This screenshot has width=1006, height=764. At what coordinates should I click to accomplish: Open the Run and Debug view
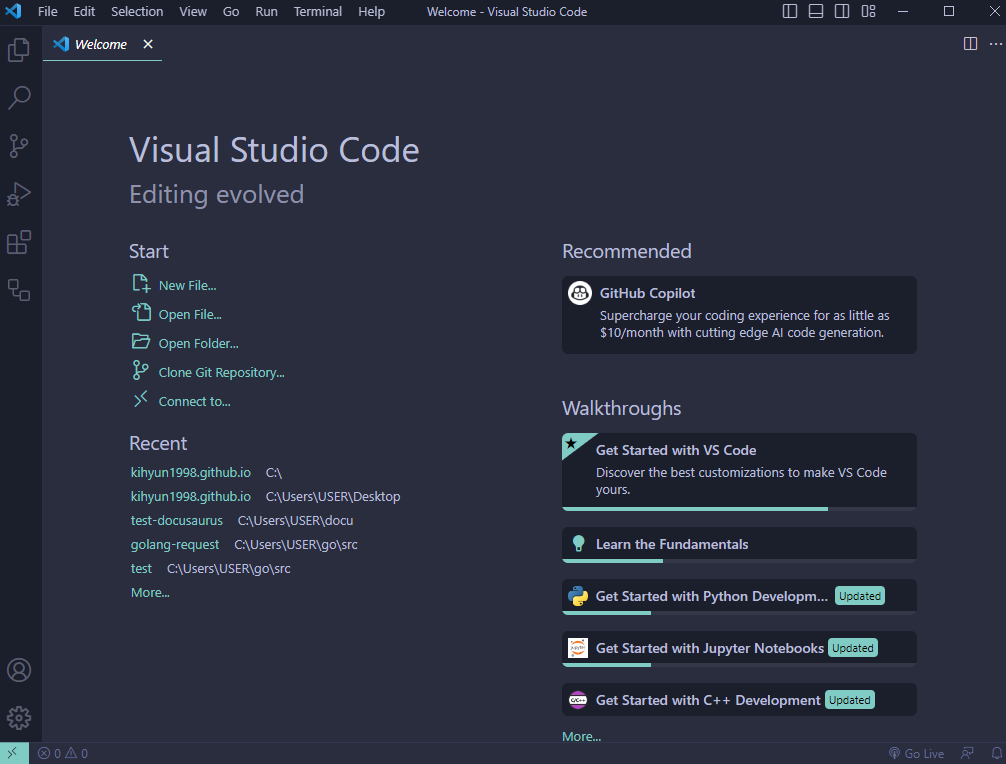click(x=19, y=194)
